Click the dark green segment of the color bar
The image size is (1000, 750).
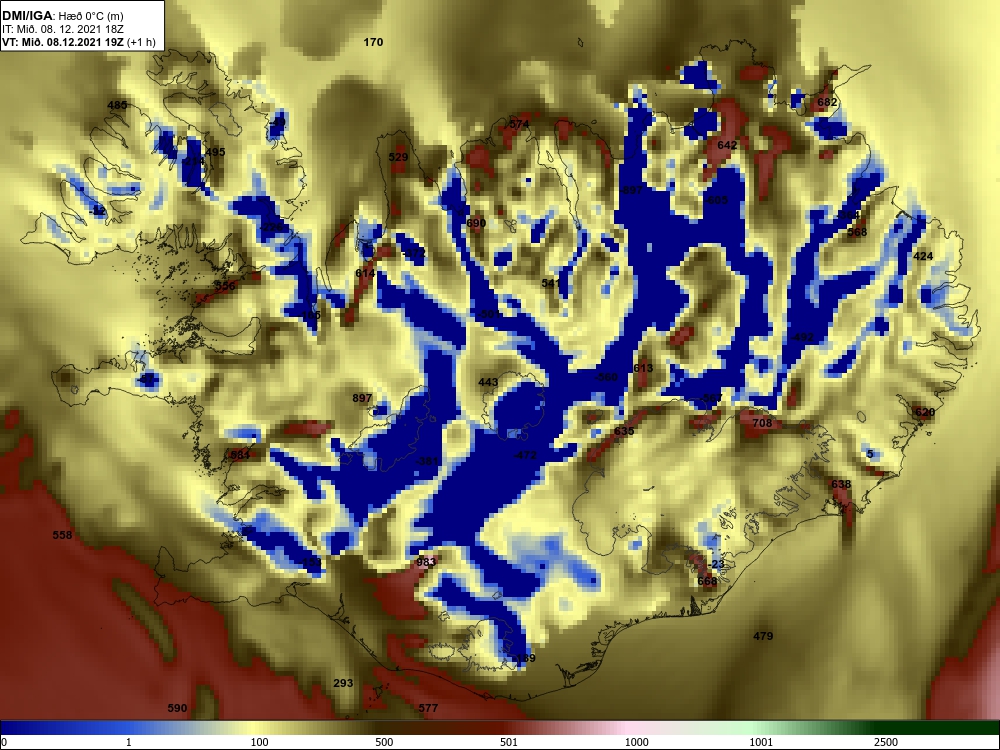pyautogui.click(x=925, y=728)
